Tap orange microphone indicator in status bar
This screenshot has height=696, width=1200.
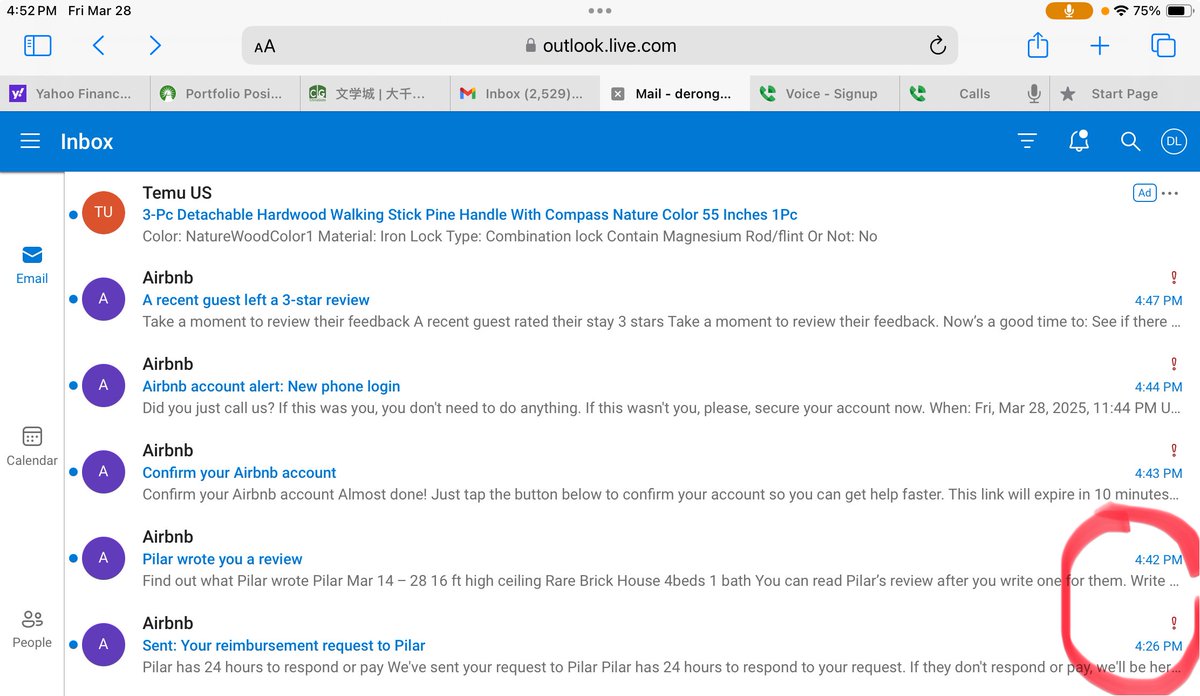point(1069,11)
